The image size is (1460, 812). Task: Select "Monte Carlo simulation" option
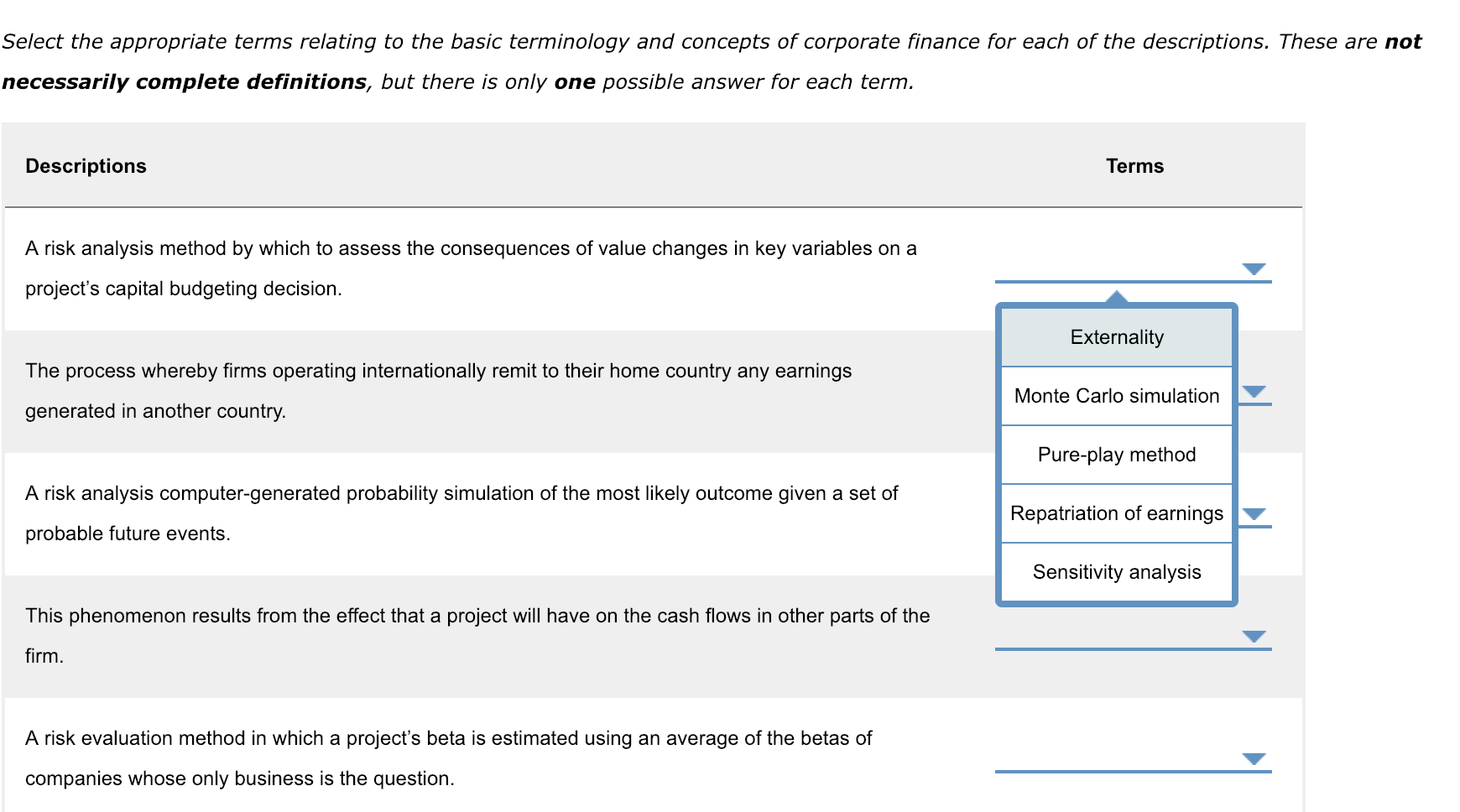pyautogui.click(x=1116, y=395)
